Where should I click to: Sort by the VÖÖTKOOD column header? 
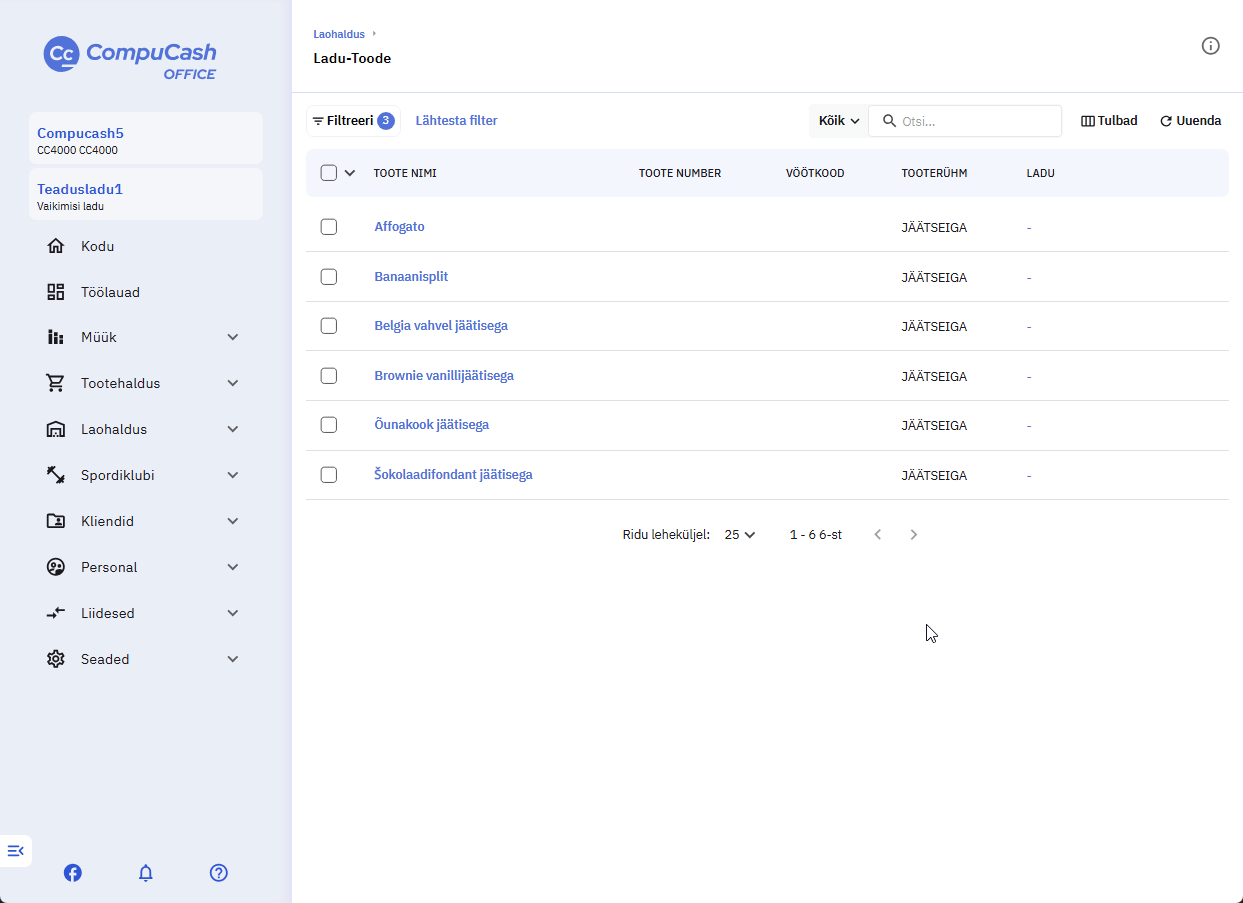click(x=815, y=173)
